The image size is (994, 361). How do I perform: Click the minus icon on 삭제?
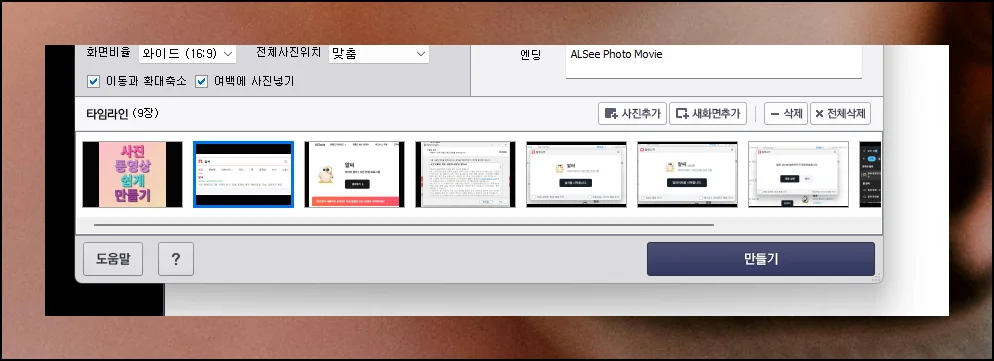tap(775, 114)
